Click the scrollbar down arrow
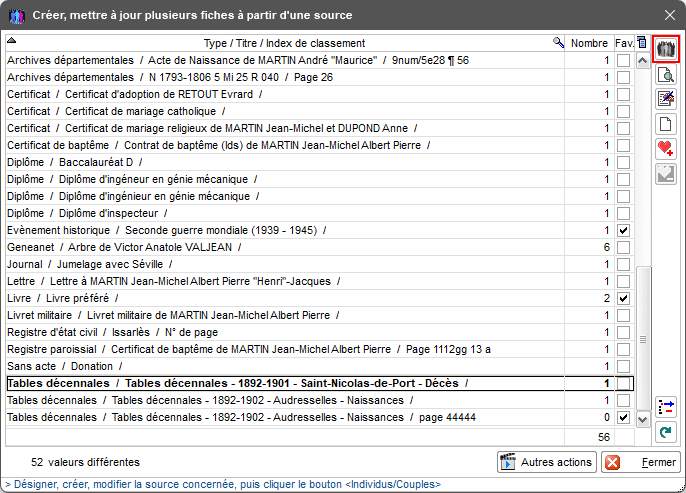The height and width of the screenshot is (493, 686). tap(642, 420)
